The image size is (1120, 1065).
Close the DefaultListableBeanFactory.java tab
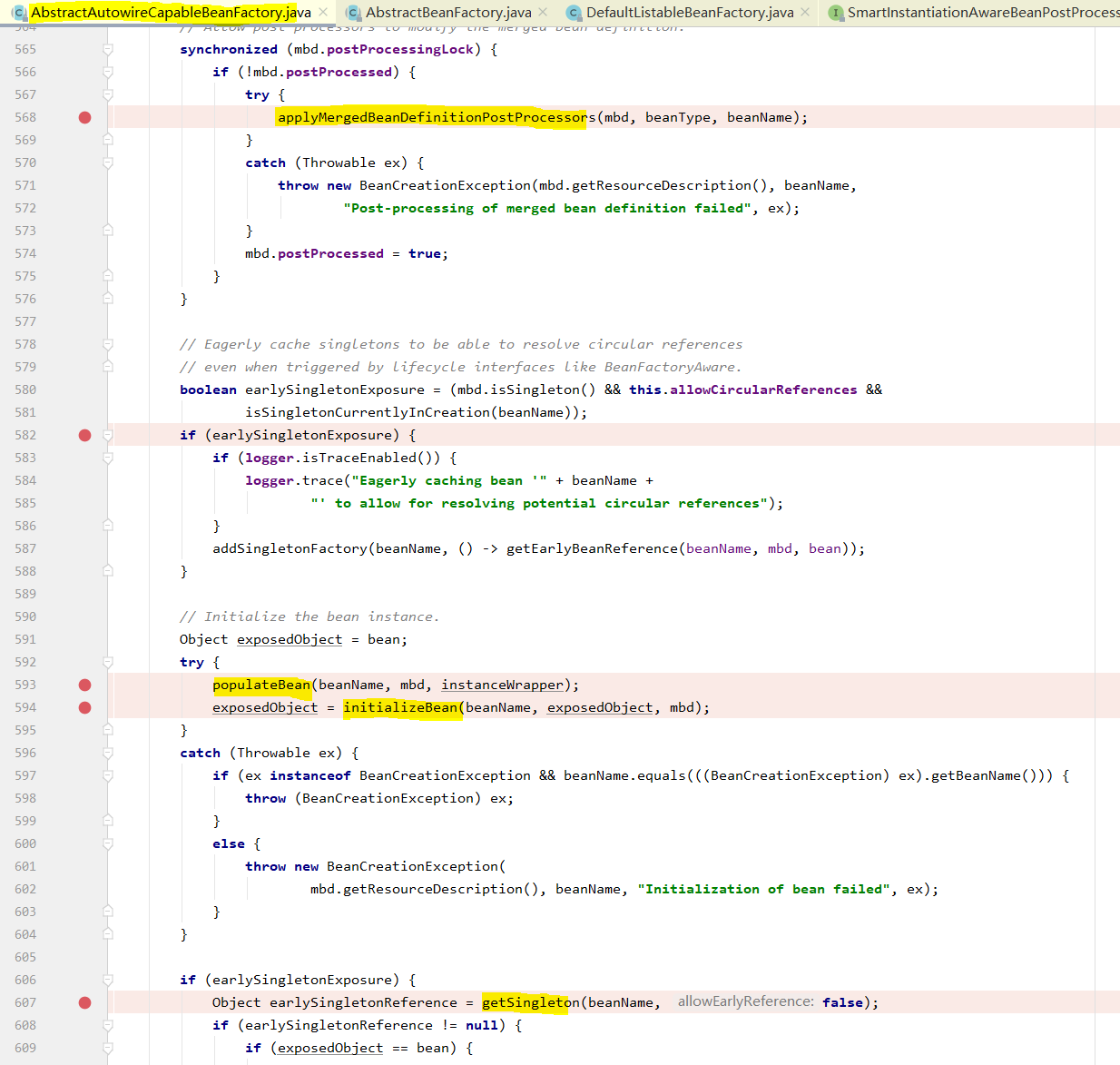pos(805,13)
